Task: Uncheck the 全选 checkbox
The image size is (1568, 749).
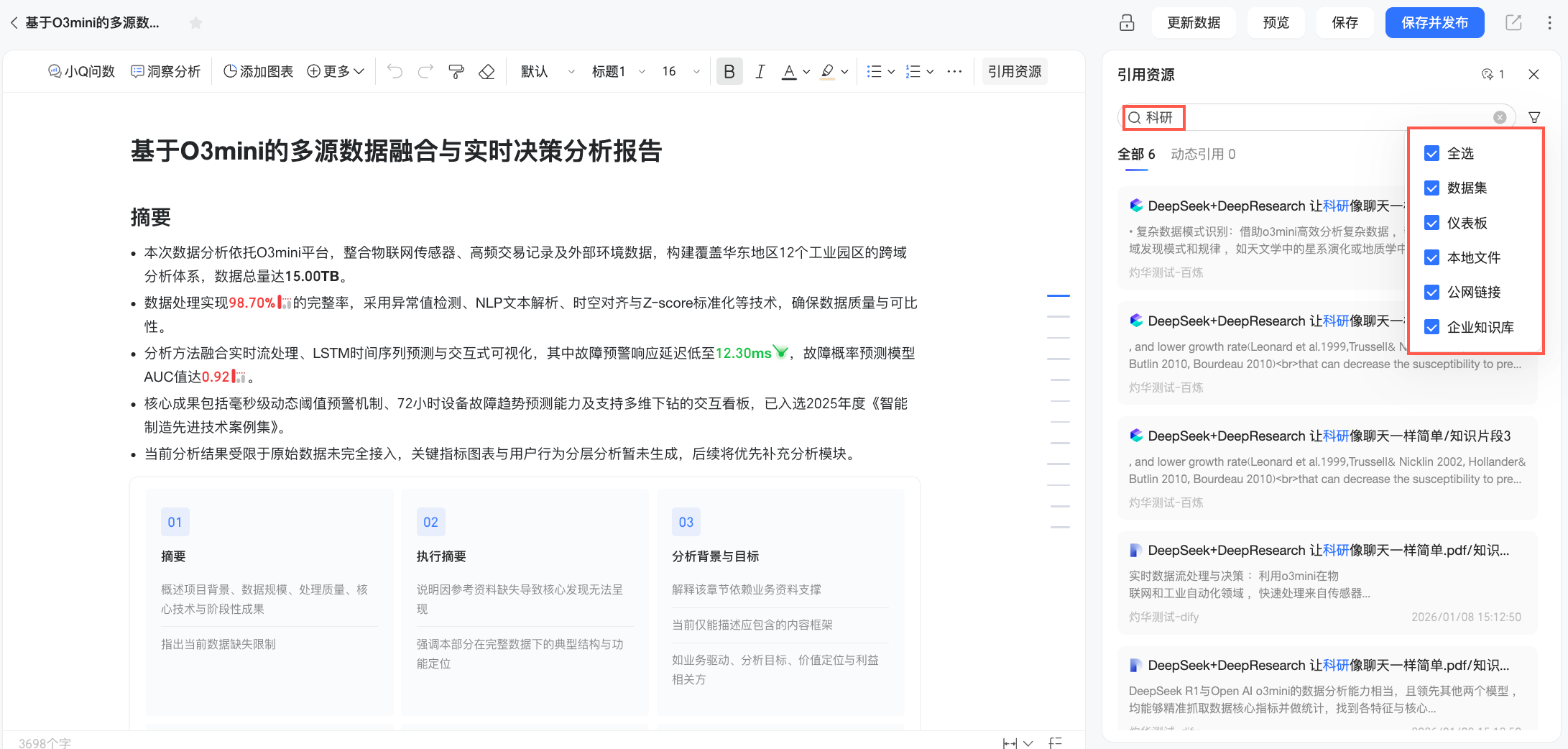Action: pyautogui.click(x=1431, y=153)
